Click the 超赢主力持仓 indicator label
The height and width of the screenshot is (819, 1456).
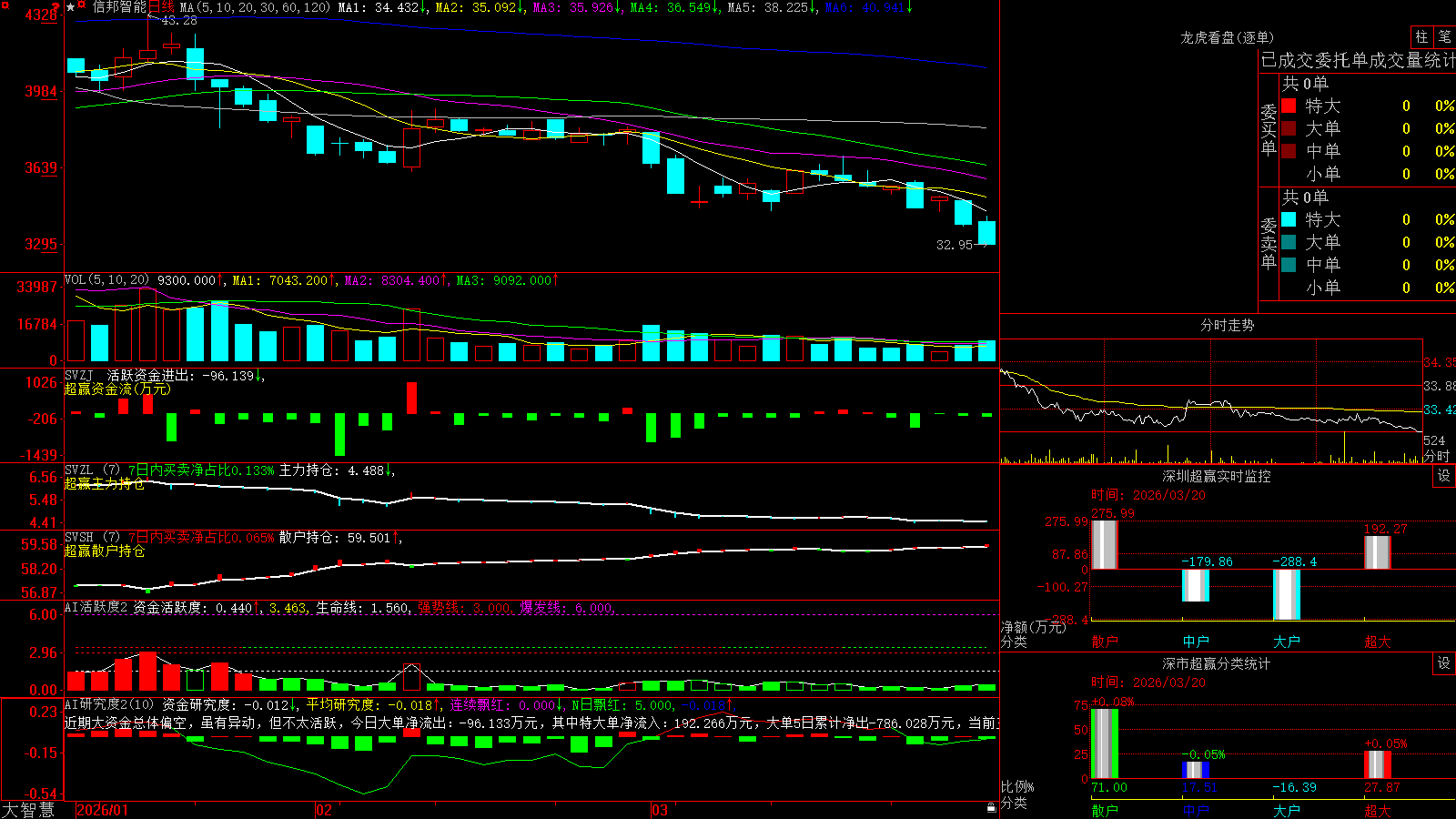point(104,483)
